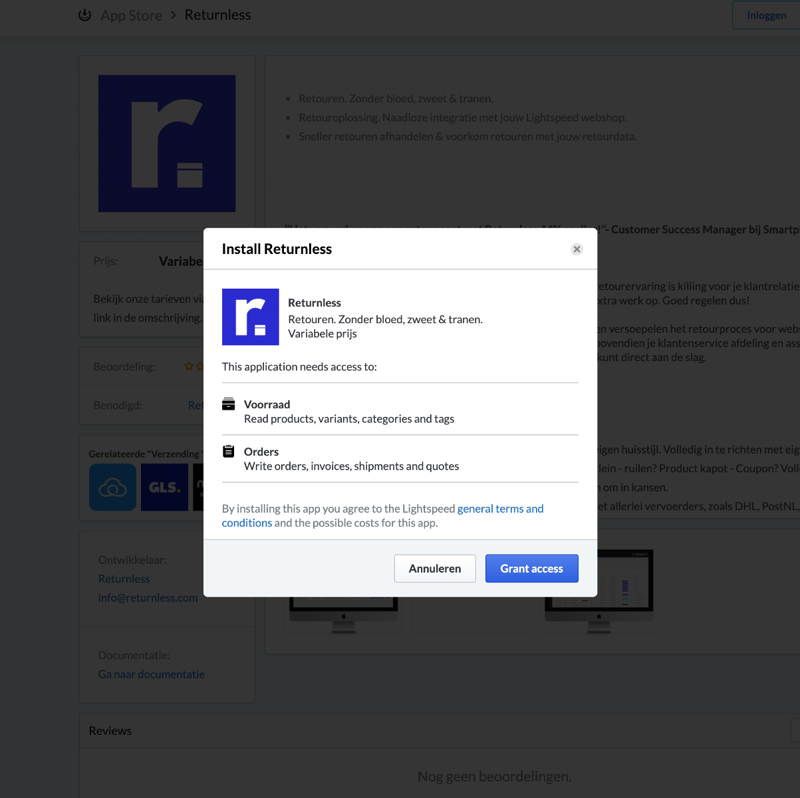The image size is (800, 798).
Task: Open the right iMac screenshot thumbnail
Action: (x=599, y=592)
